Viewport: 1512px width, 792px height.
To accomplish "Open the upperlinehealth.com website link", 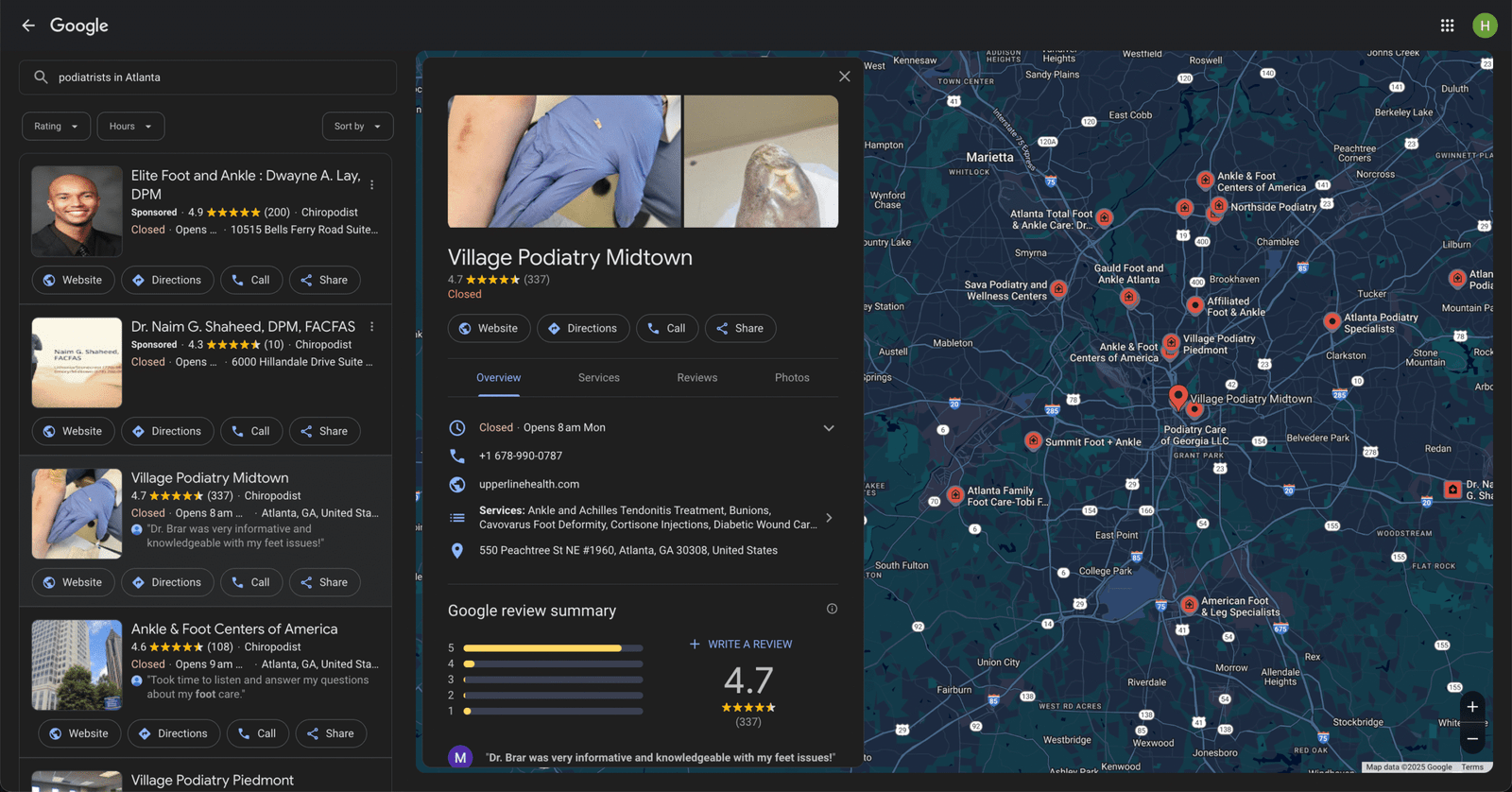I will click(529, 484).
